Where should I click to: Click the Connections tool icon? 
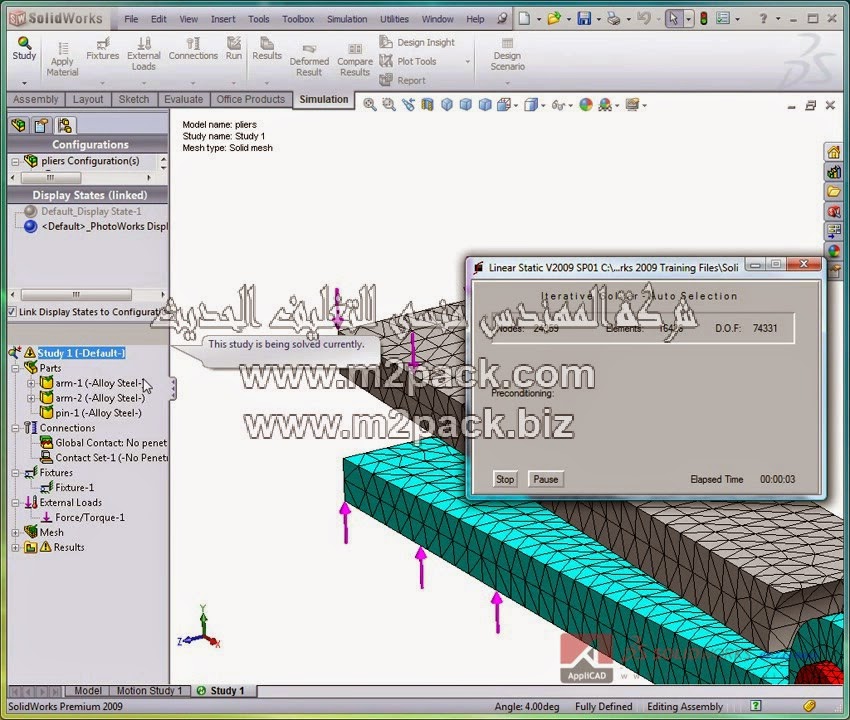pyautogui.click(x=193, y=49)
